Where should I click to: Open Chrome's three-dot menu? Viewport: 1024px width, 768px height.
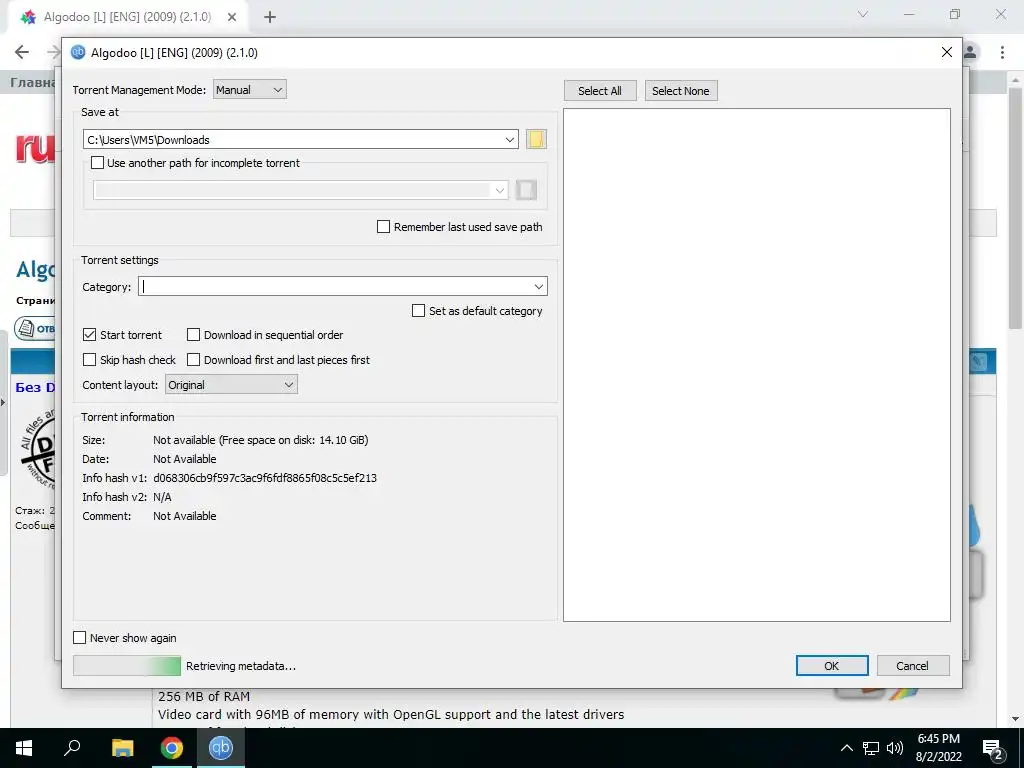tap(1002, 52)
